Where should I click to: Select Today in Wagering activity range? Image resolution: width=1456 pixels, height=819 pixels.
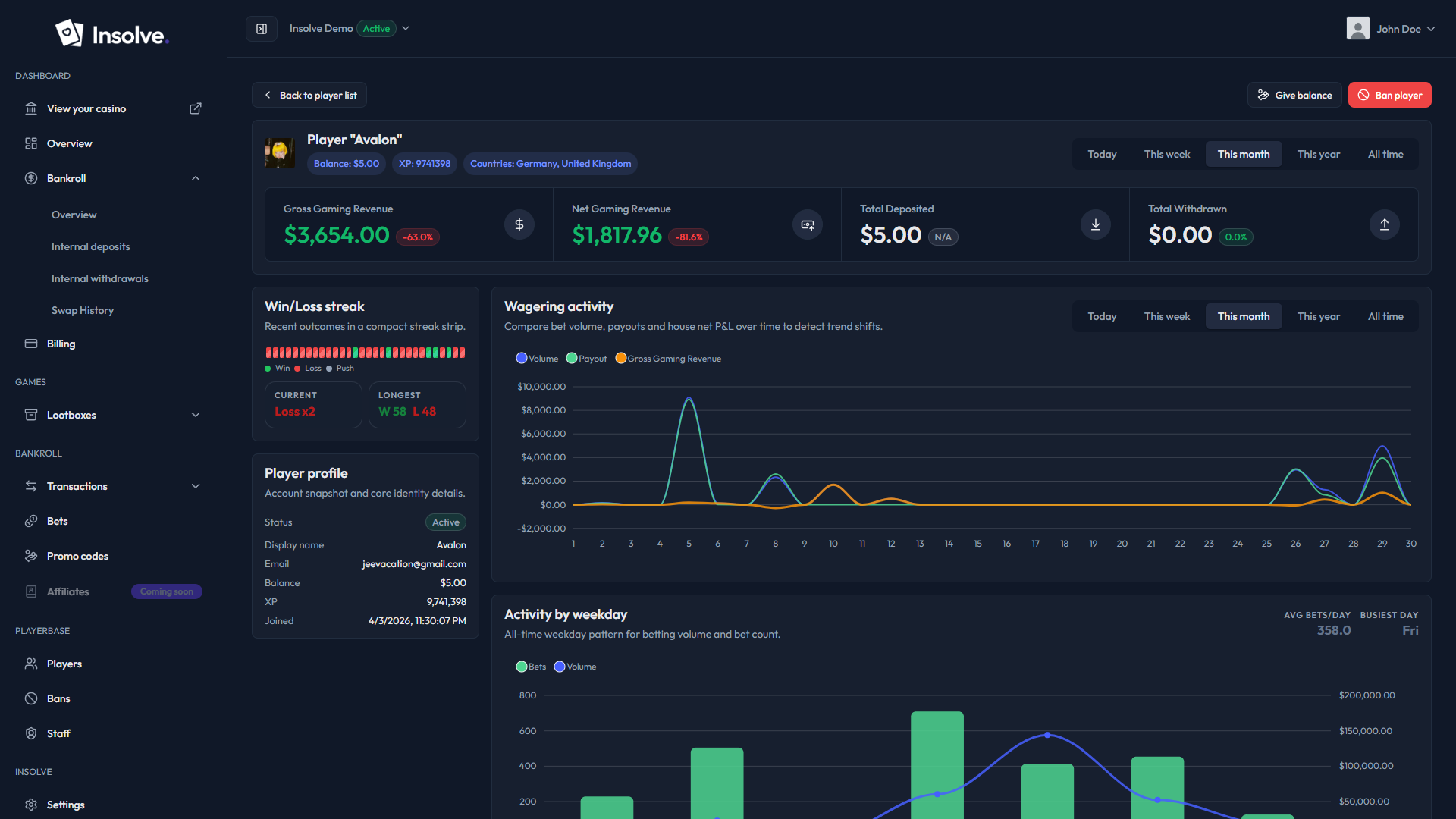1102,316
